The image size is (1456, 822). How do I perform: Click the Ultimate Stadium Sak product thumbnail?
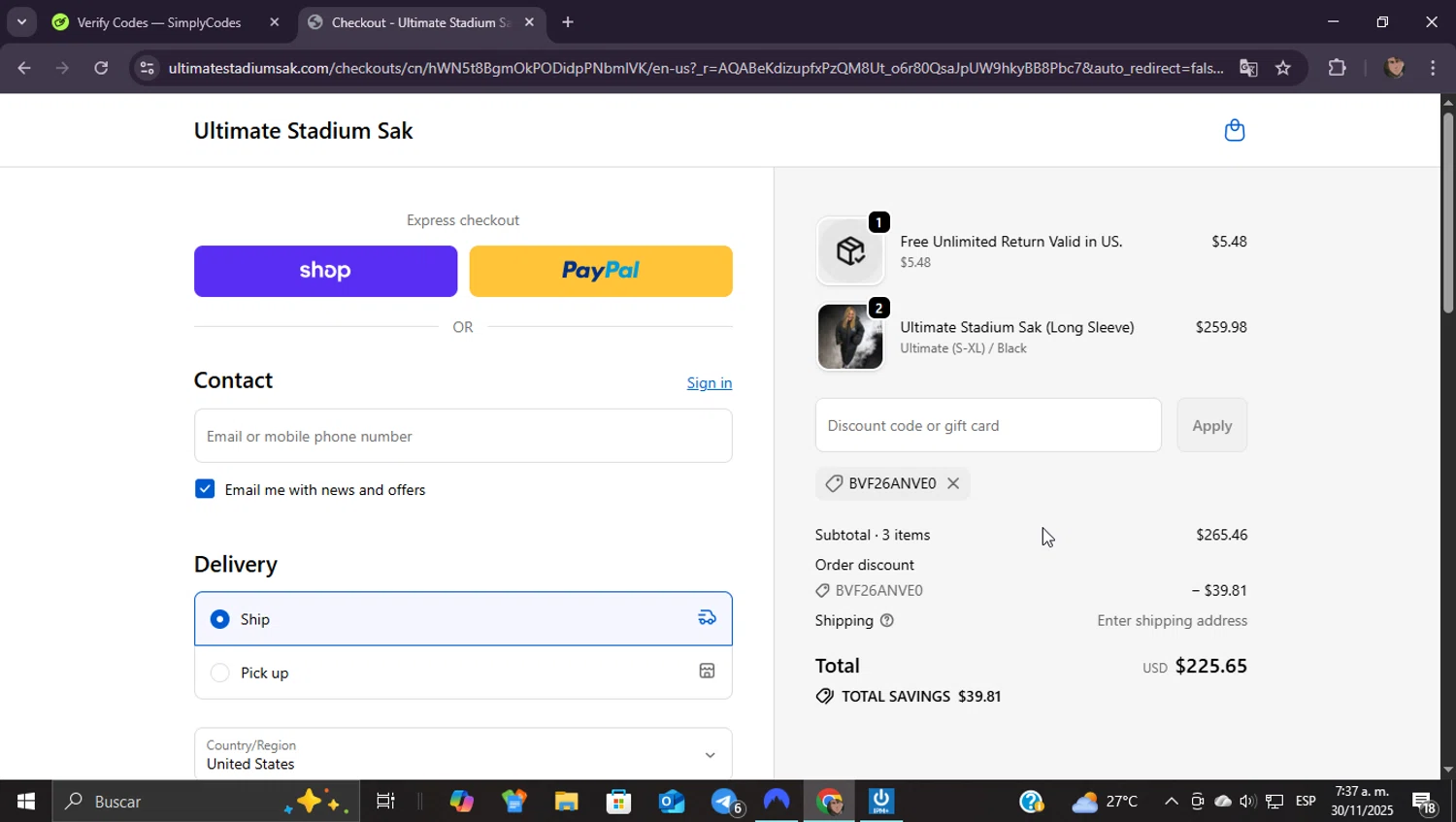[x=850, y=337]
